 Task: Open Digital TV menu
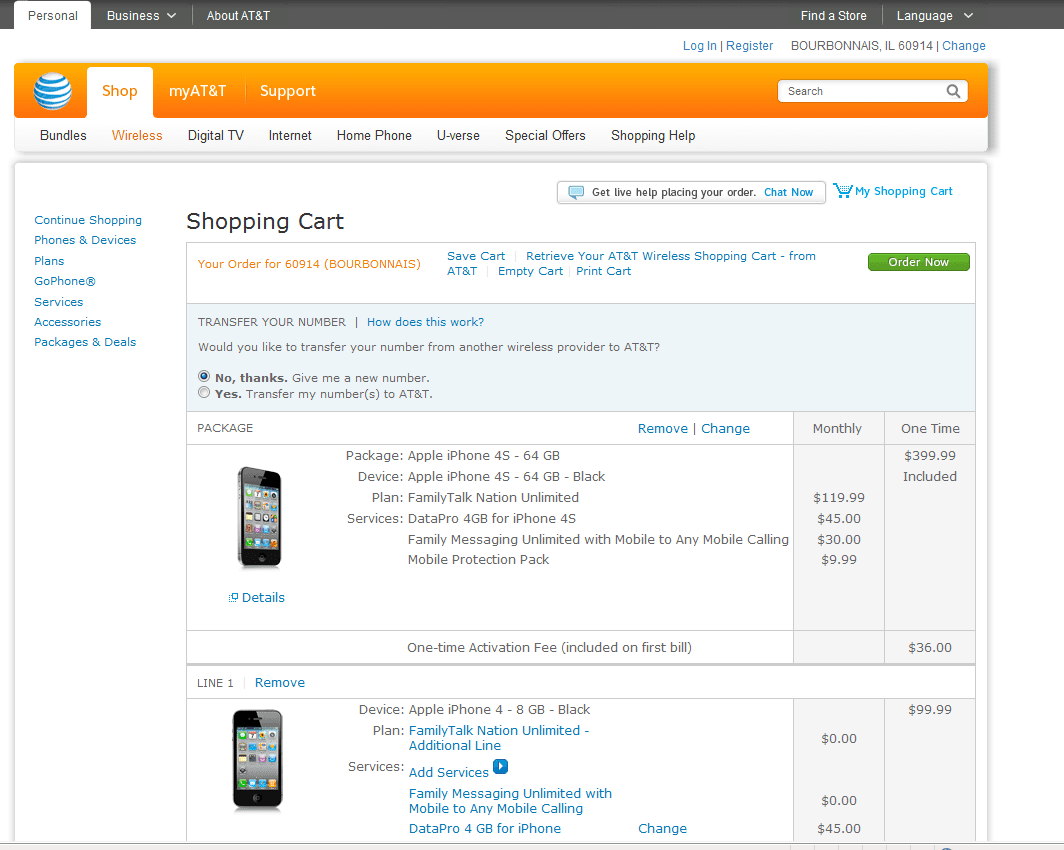[216, 135]
